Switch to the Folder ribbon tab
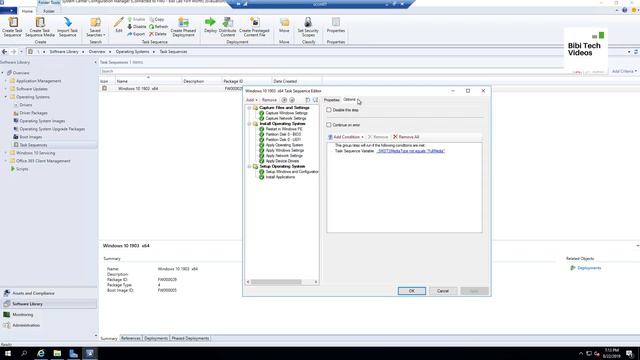Screen dimensions: 640x360 [49, 11]
